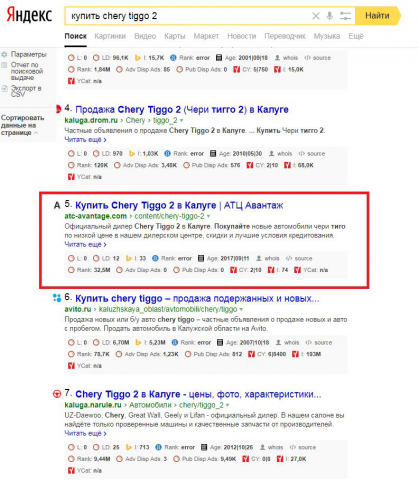The height and width of the screenshot is (480, 419).
Task: Activate voice search microphone icon
Action: (329, 16)
